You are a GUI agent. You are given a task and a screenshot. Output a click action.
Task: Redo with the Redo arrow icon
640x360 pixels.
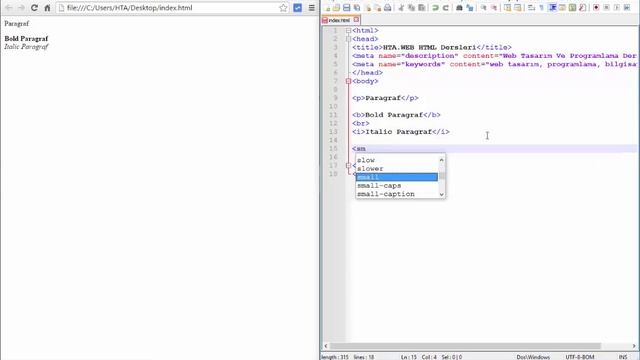[446, 8]
